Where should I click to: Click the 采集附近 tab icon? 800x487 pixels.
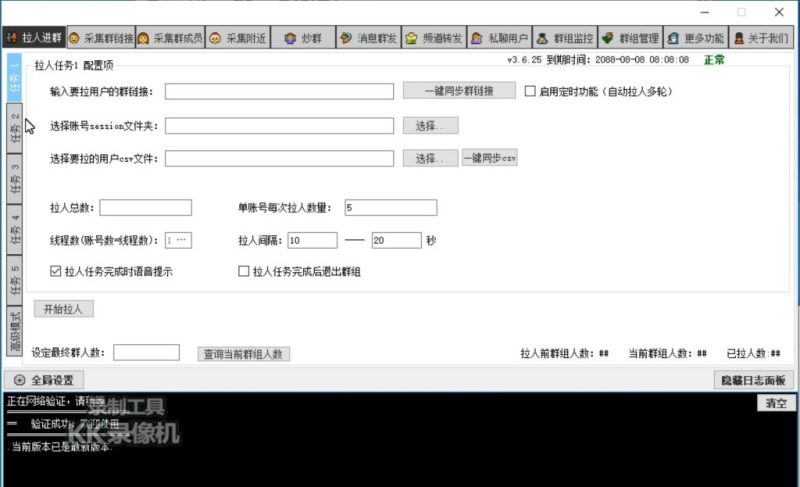[x=215, y=38]
